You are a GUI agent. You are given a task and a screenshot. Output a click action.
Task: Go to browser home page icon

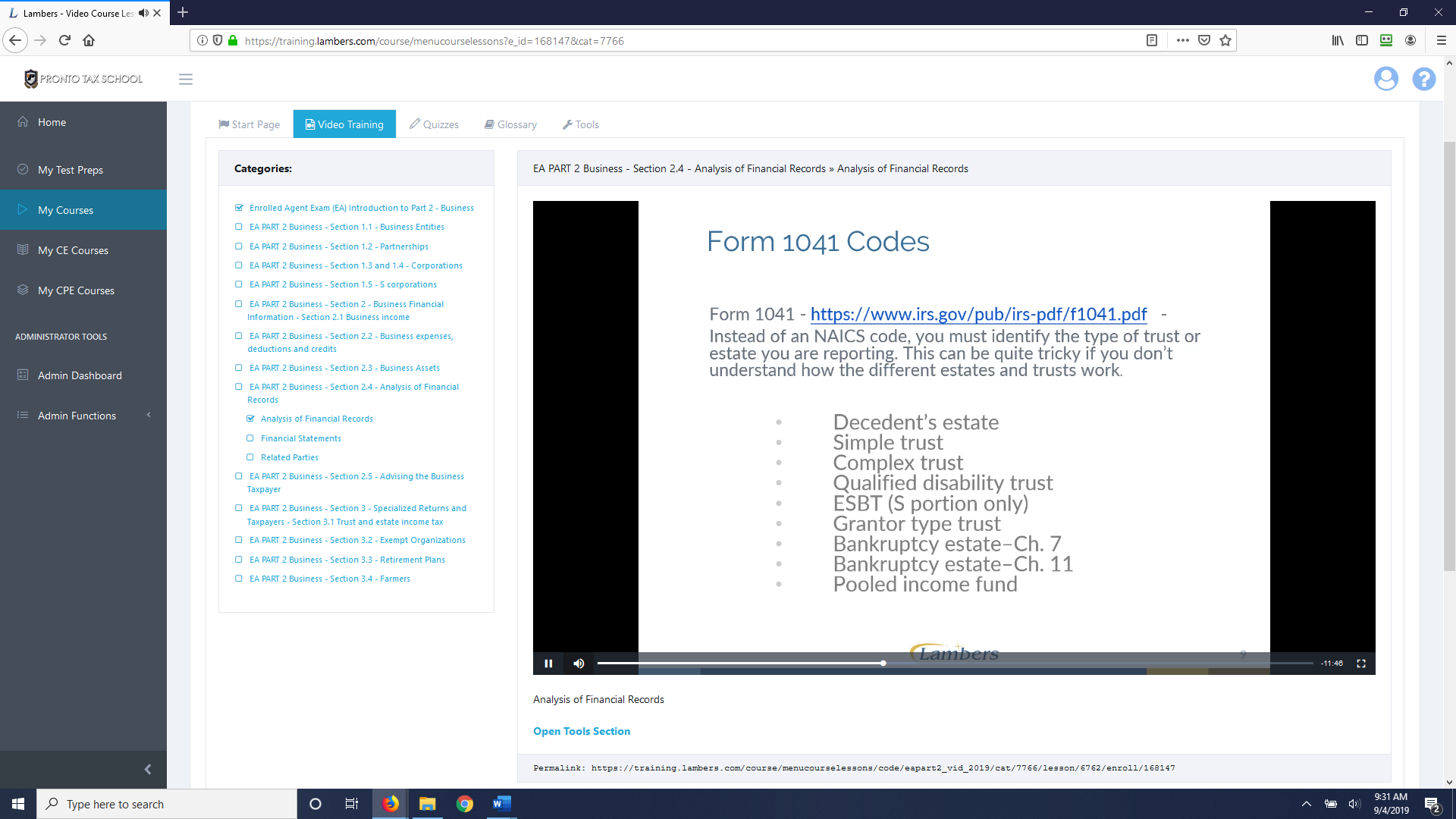click(89, 41)
